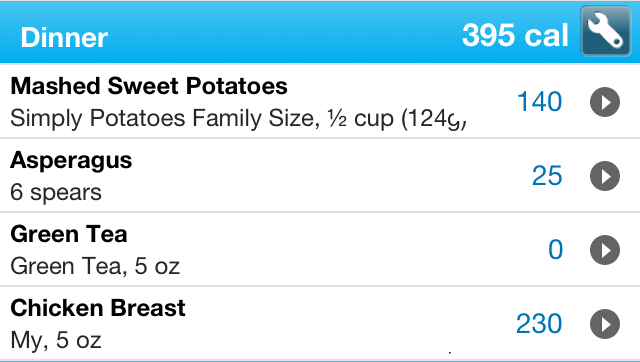Tap the Dinner header title
Screen dimensions: 640x362
point(64,37)
